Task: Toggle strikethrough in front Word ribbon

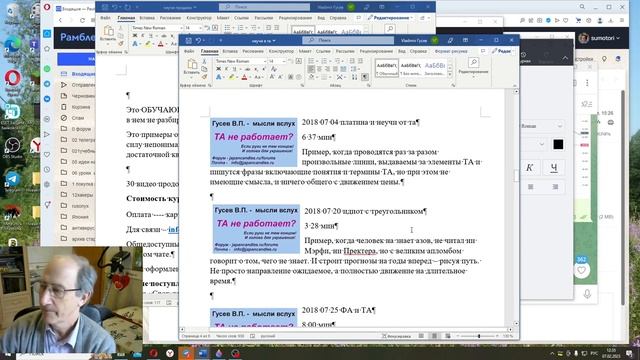Action: [247, 69]
